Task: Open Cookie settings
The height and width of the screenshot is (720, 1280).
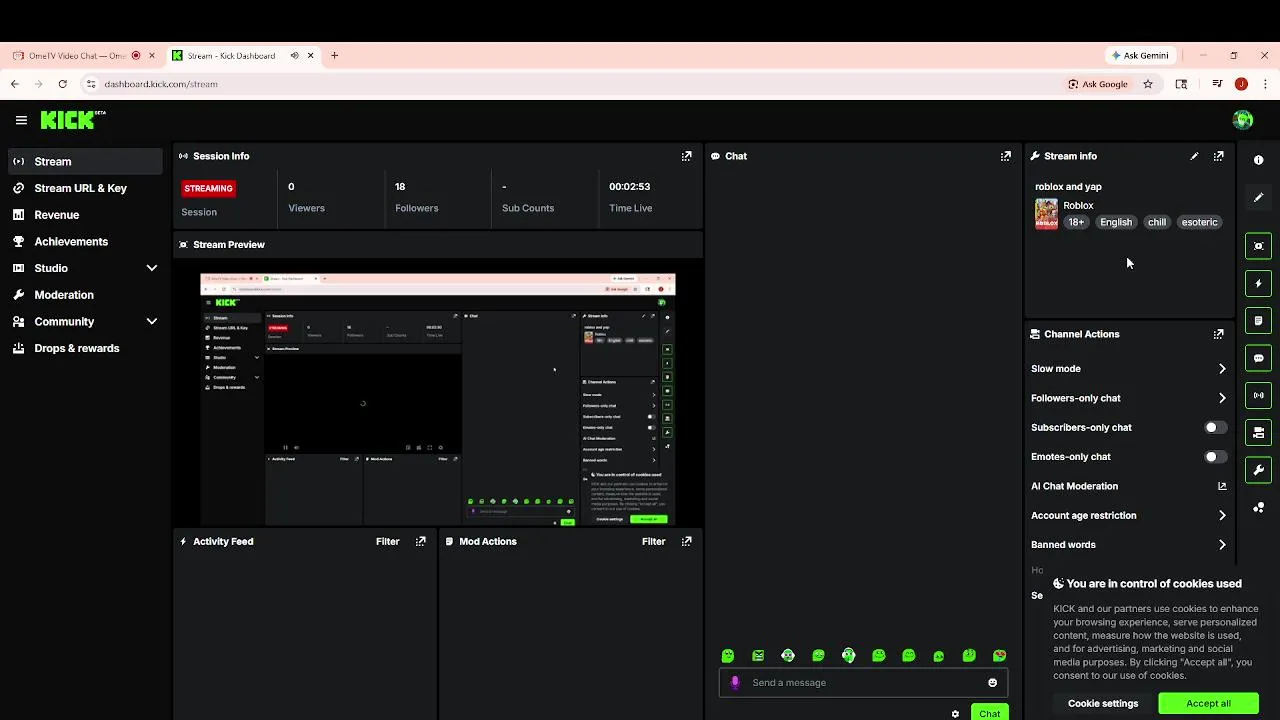Action: click(x=1103, y=703)
